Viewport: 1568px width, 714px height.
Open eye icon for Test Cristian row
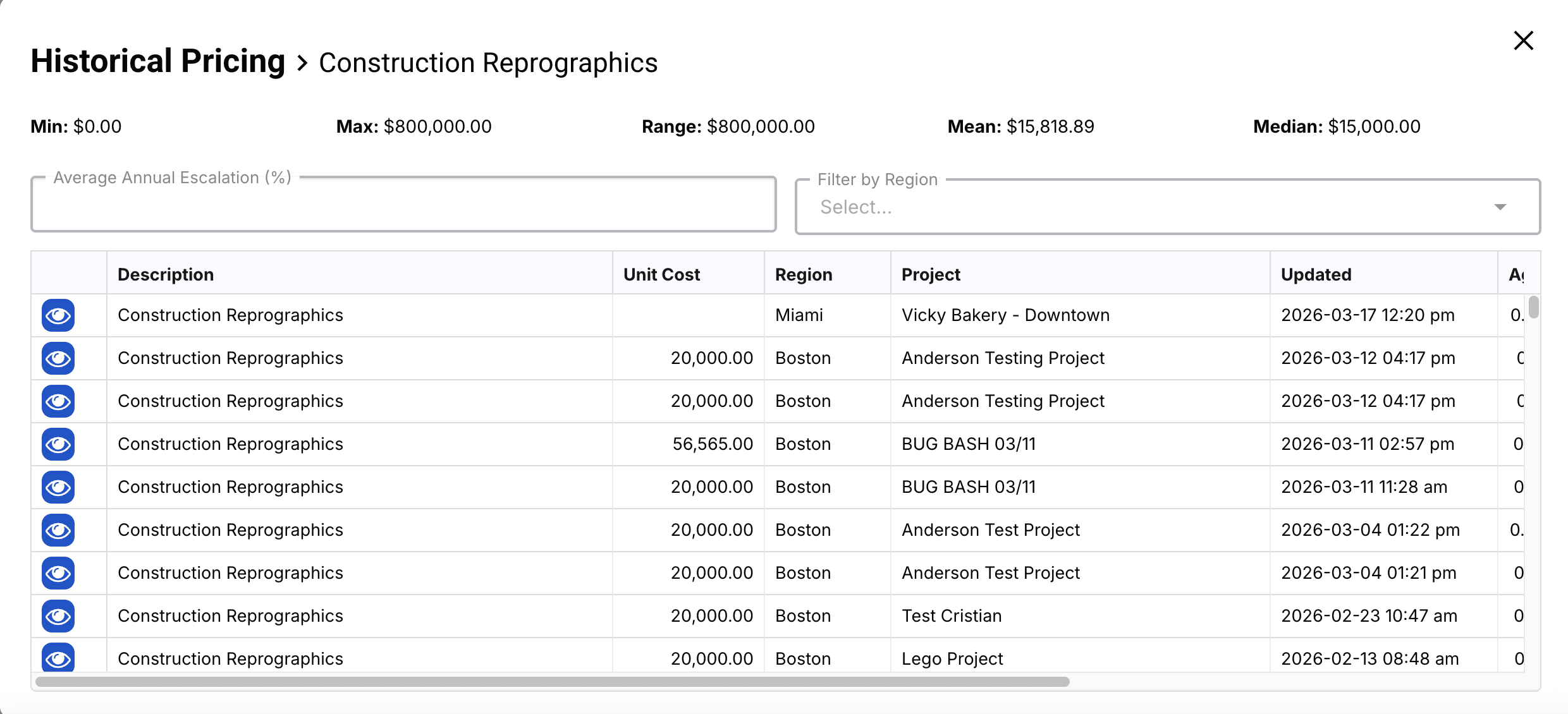click(58, 616)
